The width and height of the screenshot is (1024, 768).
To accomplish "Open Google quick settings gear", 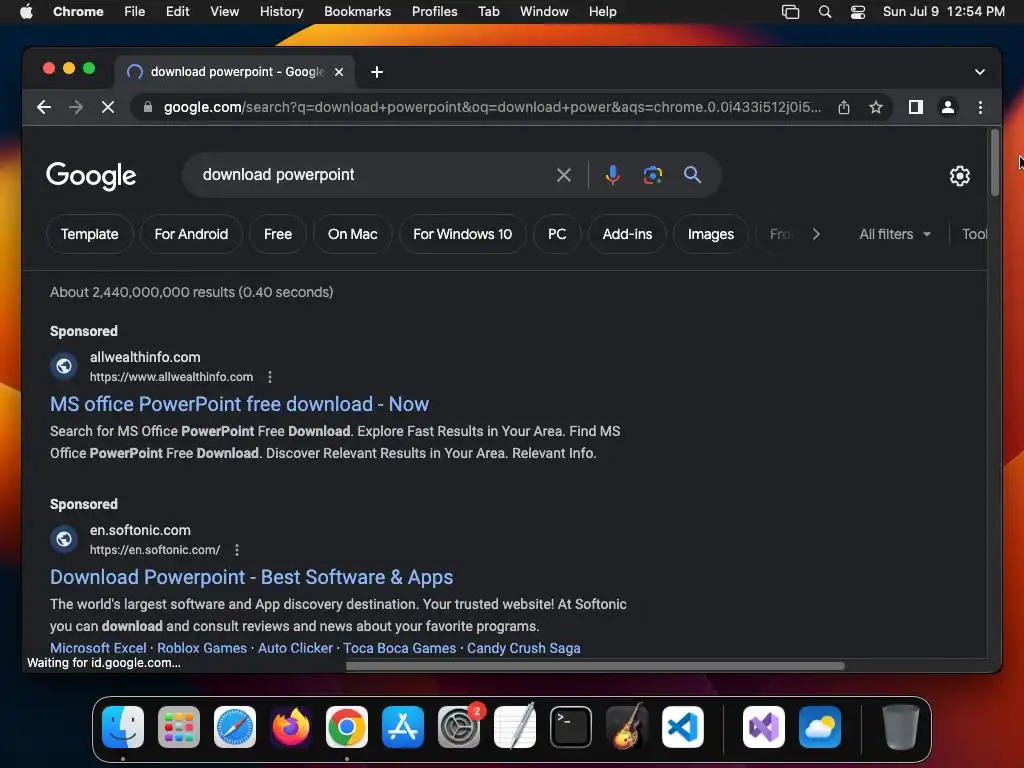I will (959, 176).
